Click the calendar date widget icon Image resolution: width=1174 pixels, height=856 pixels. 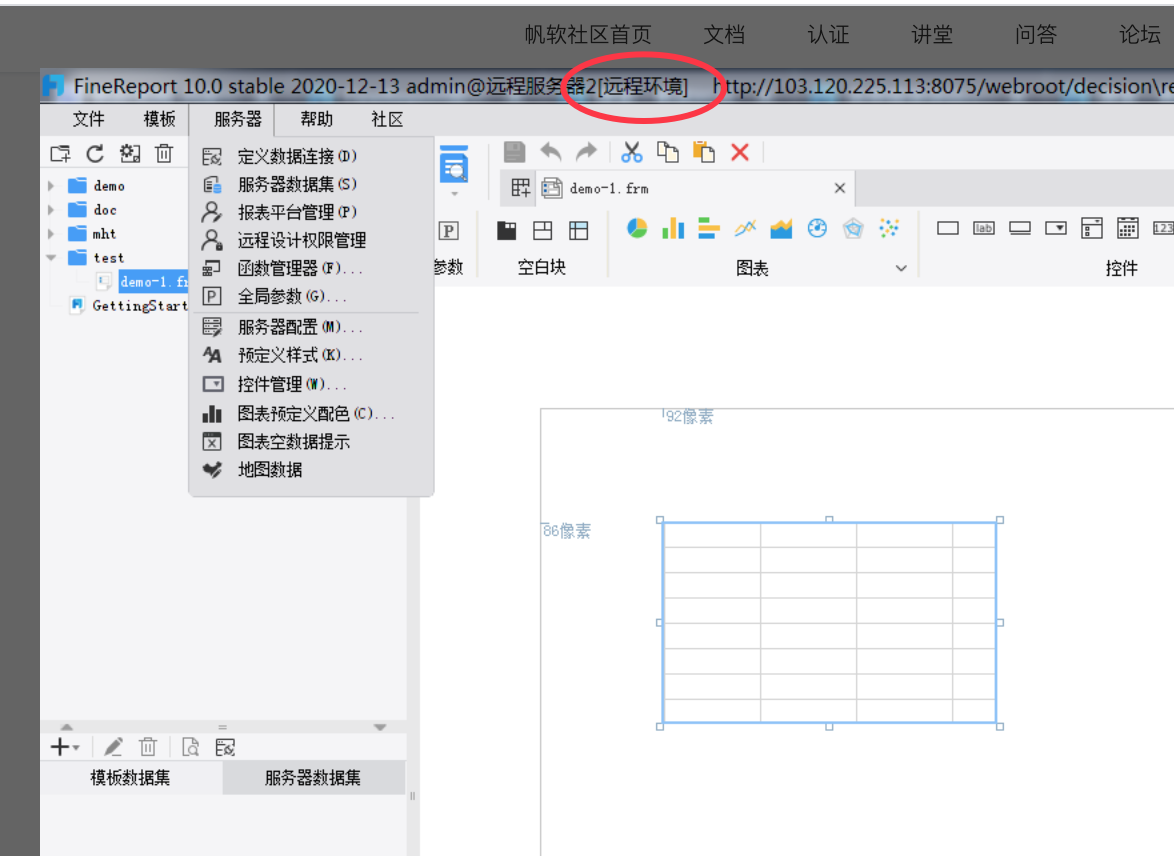[x=1128, y=228]
